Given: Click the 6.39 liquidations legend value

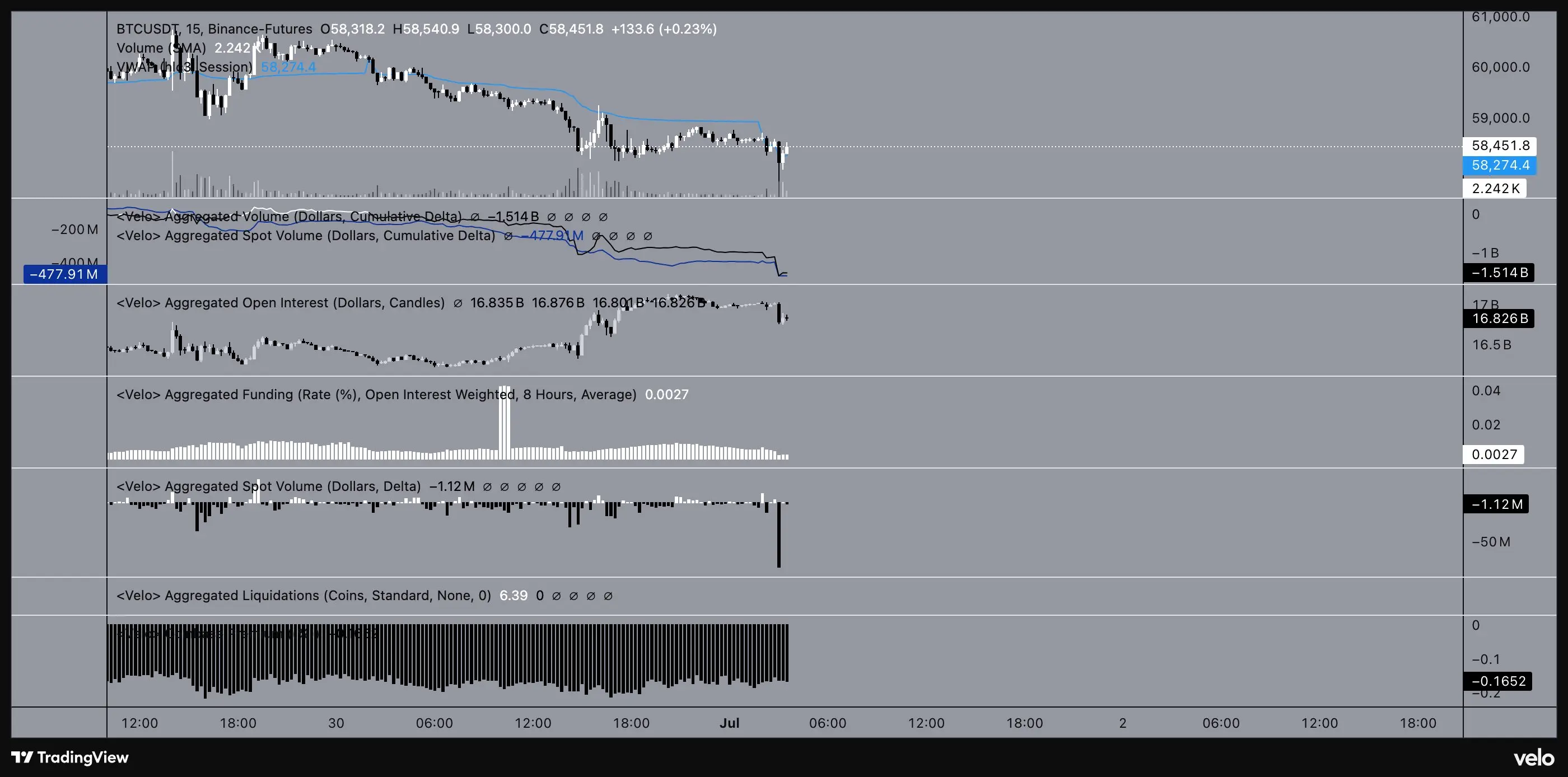Looking at the screenshot, I should click(514, 596).
